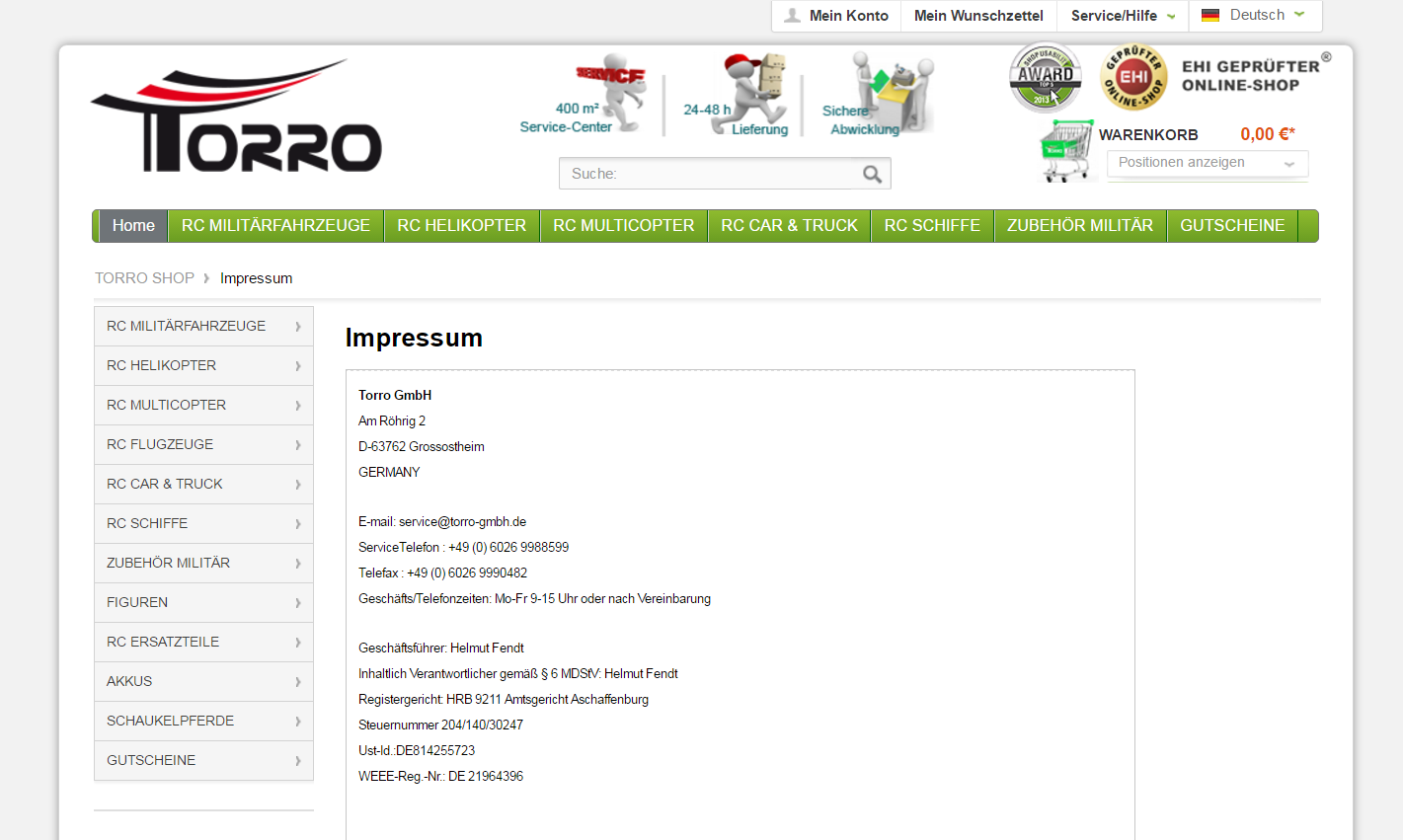Expand the sidebar RC ERSATZTEILE arrow

[298, 642]
